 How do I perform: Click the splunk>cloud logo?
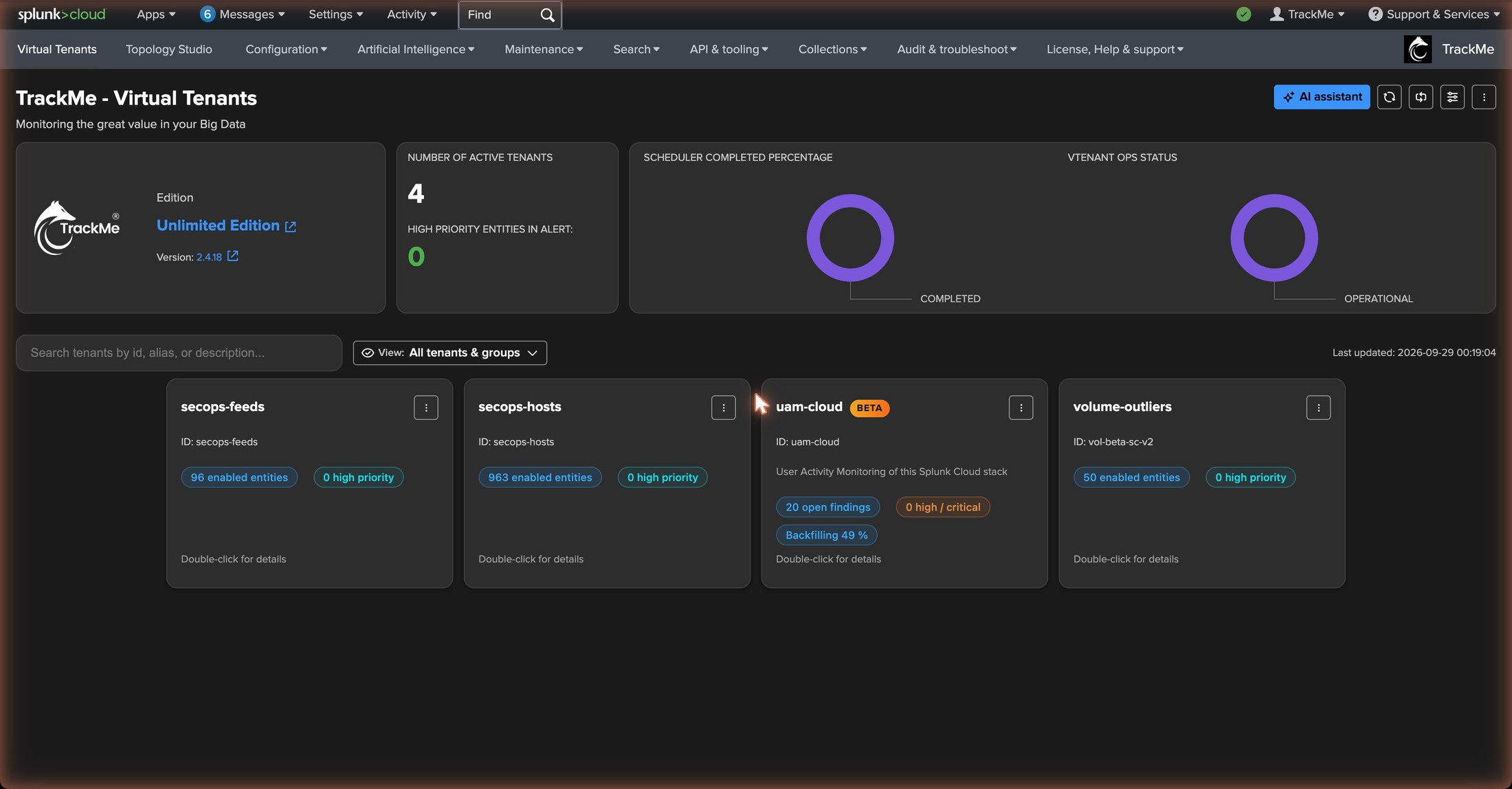coord(61,14)
